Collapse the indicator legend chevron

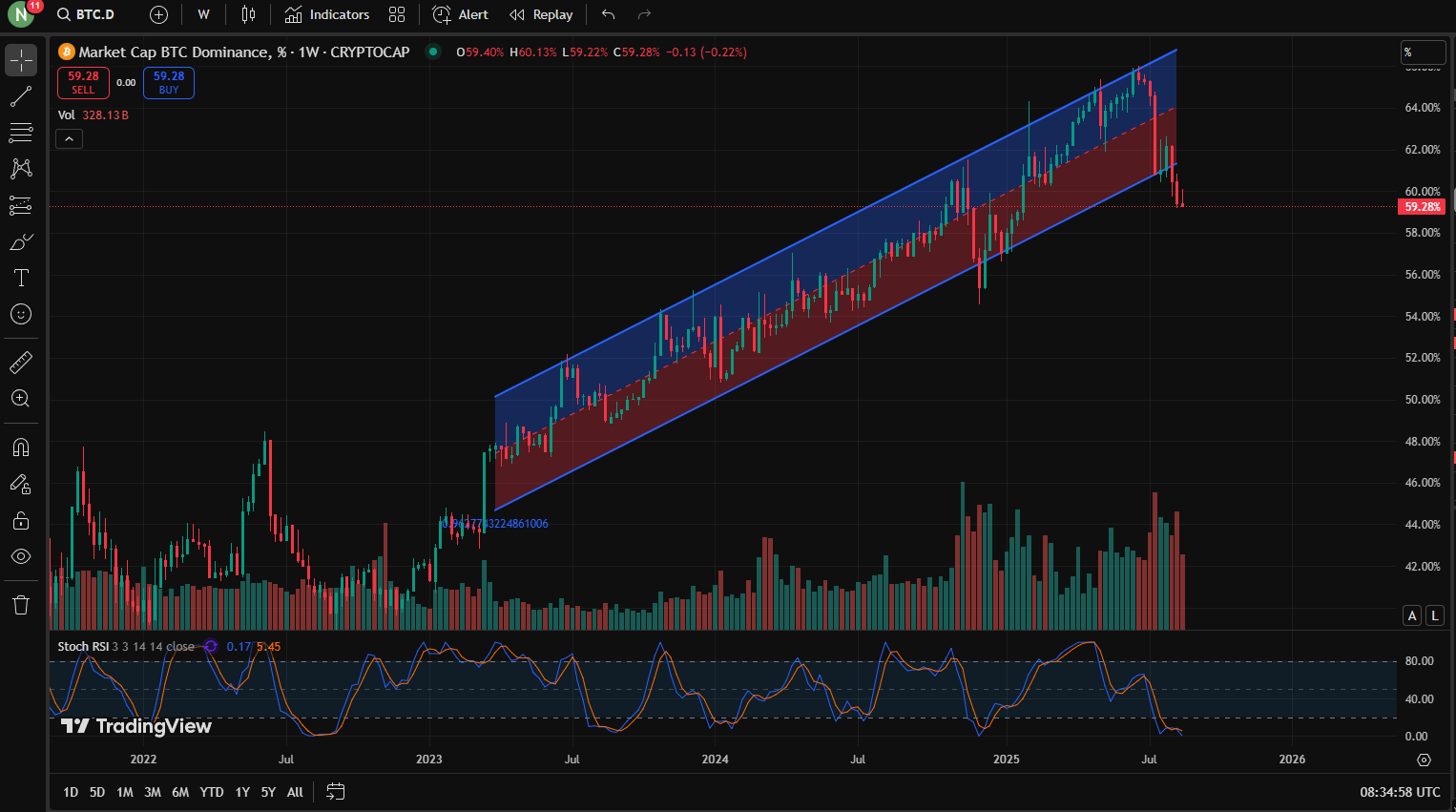pos(69,139)
